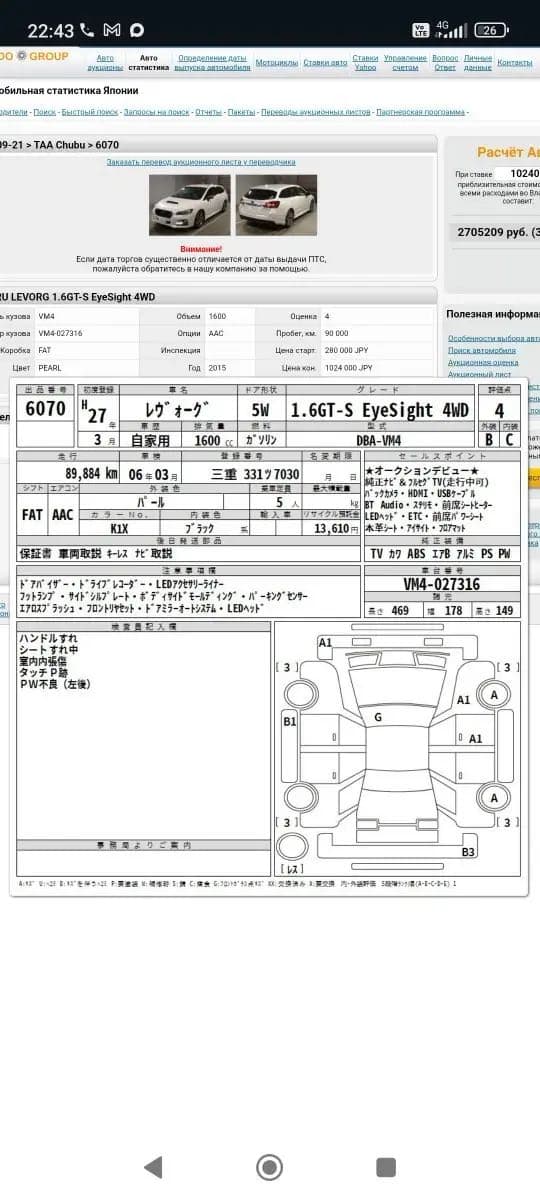Select the Мотоциклы menu item

tap(277, 63)
